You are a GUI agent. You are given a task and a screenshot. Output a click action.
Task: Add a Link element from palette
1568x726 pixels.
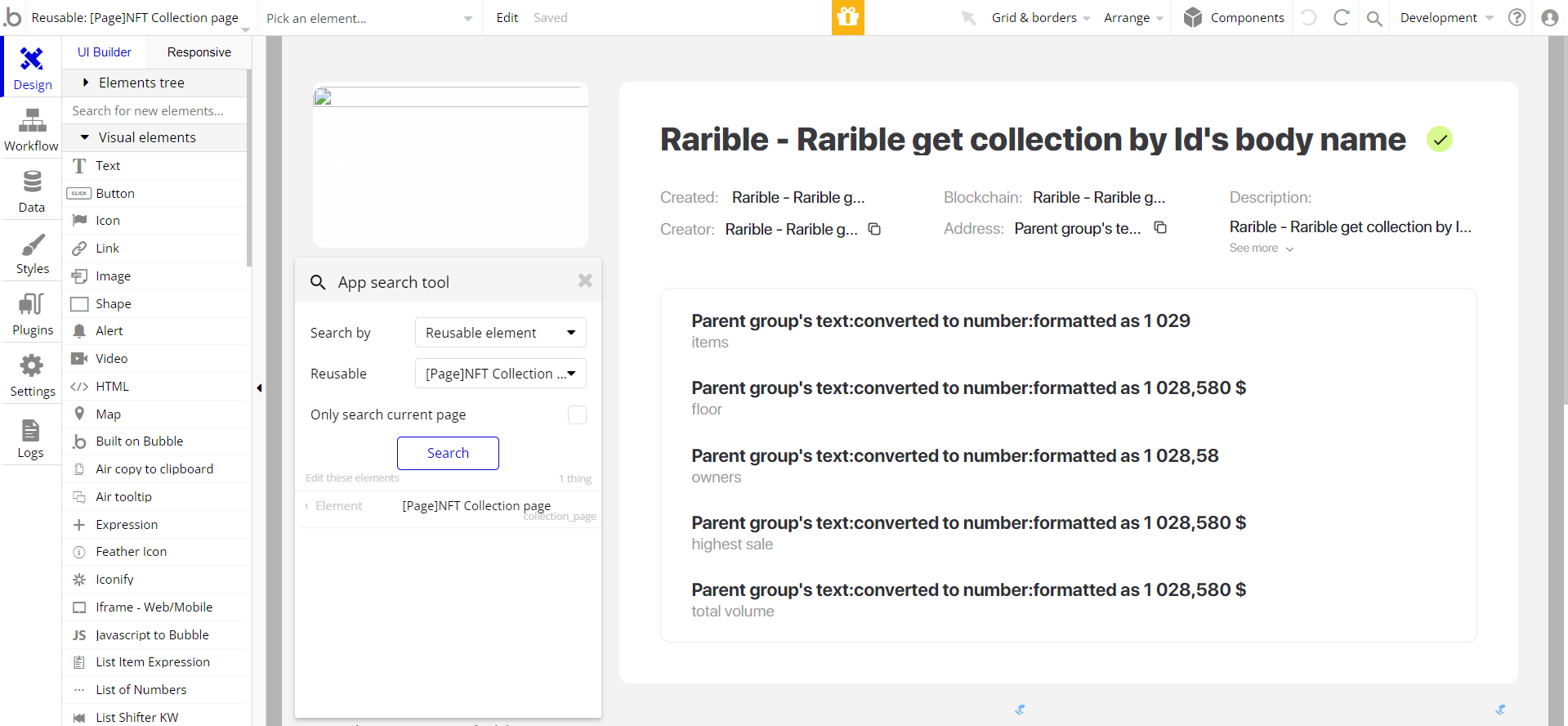click(155, 248)
